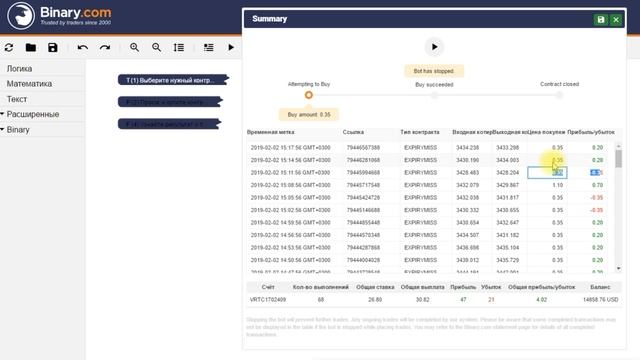Click reference 79446281068

coord(363,160)
